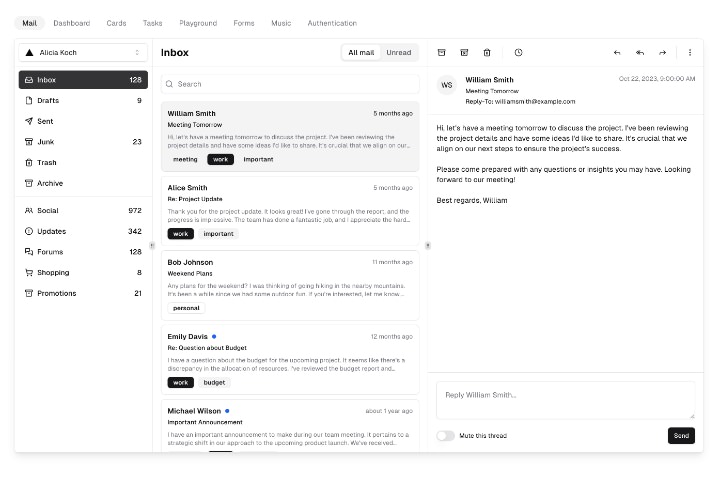Click the search magnifier icon
Screen dimensions: 721x480
[169, 84]
